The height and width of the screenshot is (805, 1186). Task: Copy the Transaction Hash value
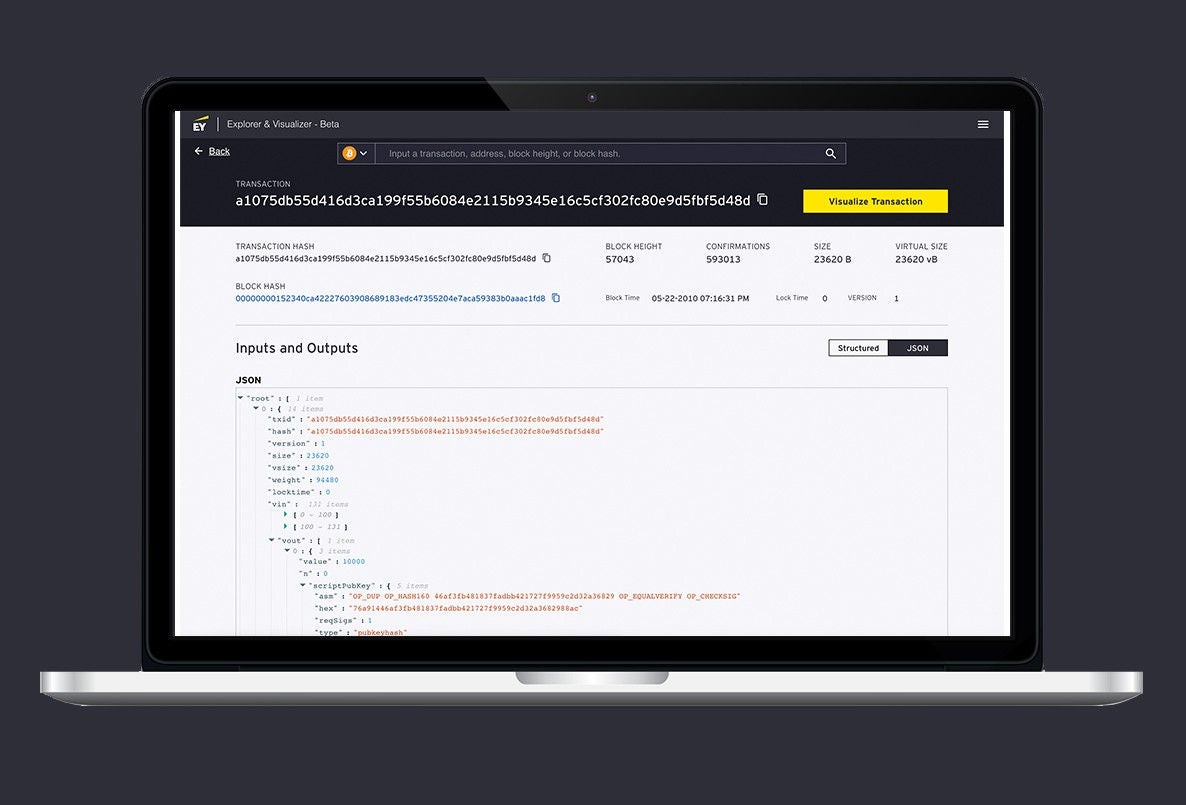pyautogui.click(x=547, y=258)
